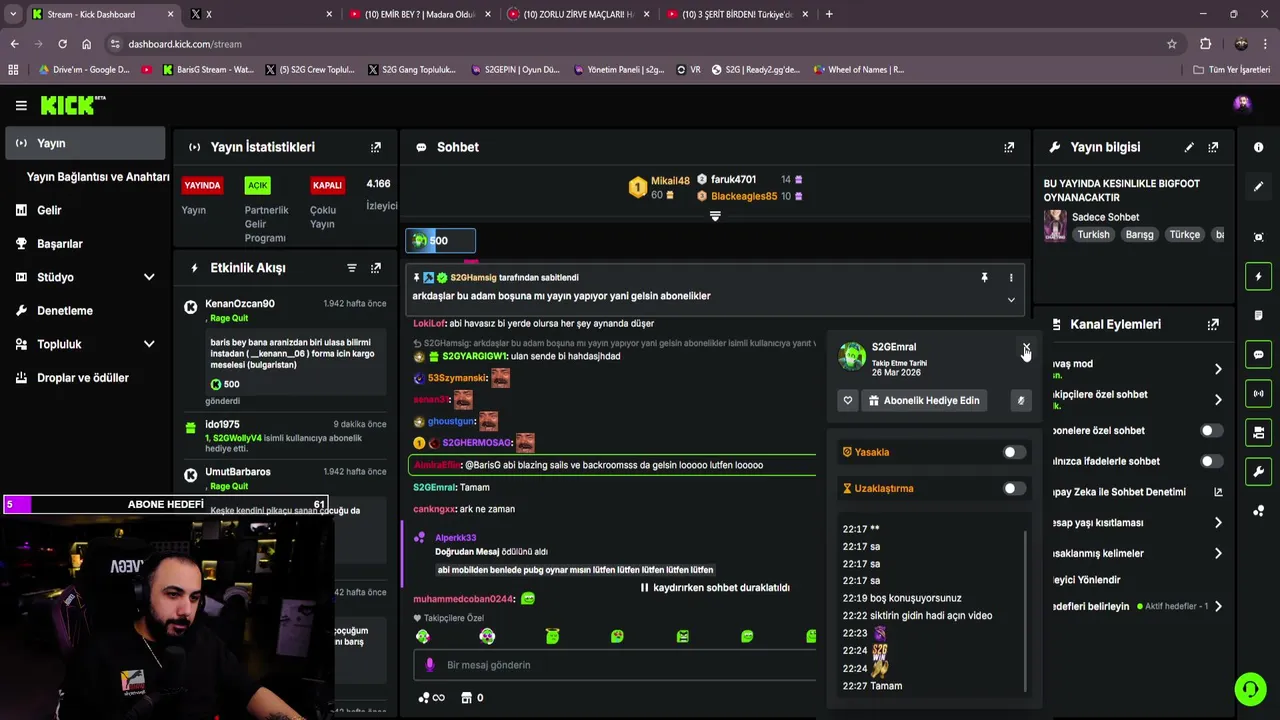Open the BarisG Stream bookmark
This screenshot has height=720, width=1280.
207,70
